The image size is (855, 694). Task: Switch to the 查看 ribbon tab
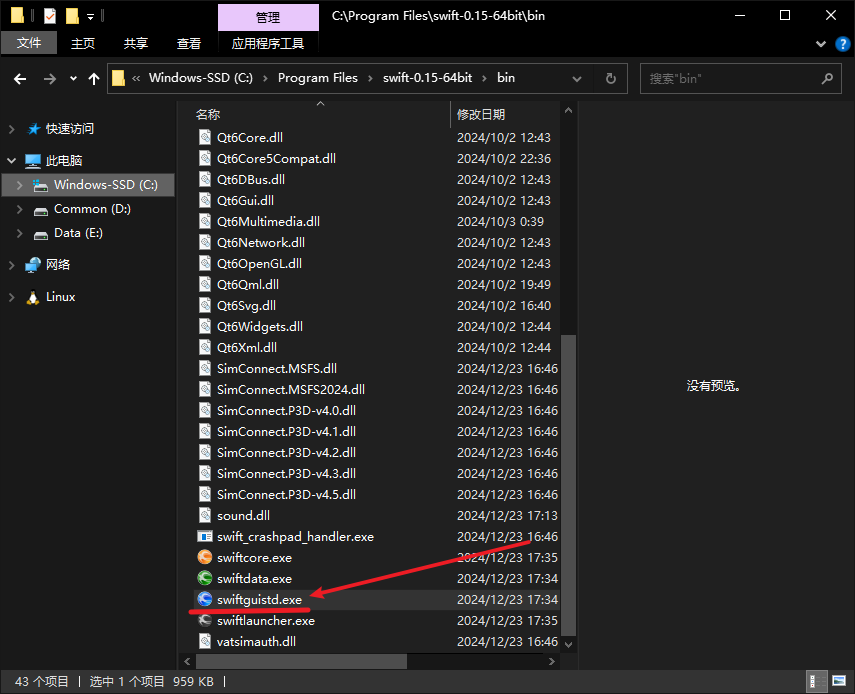(189, 43)
